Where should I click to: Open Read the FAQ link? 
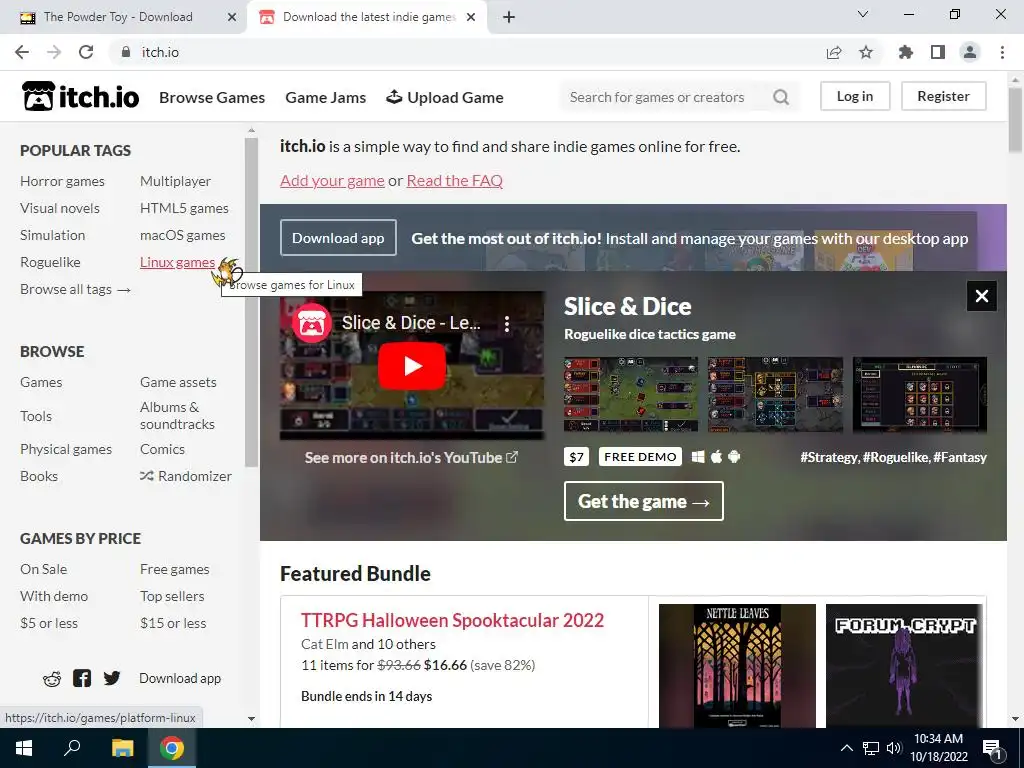click(455, 180)
